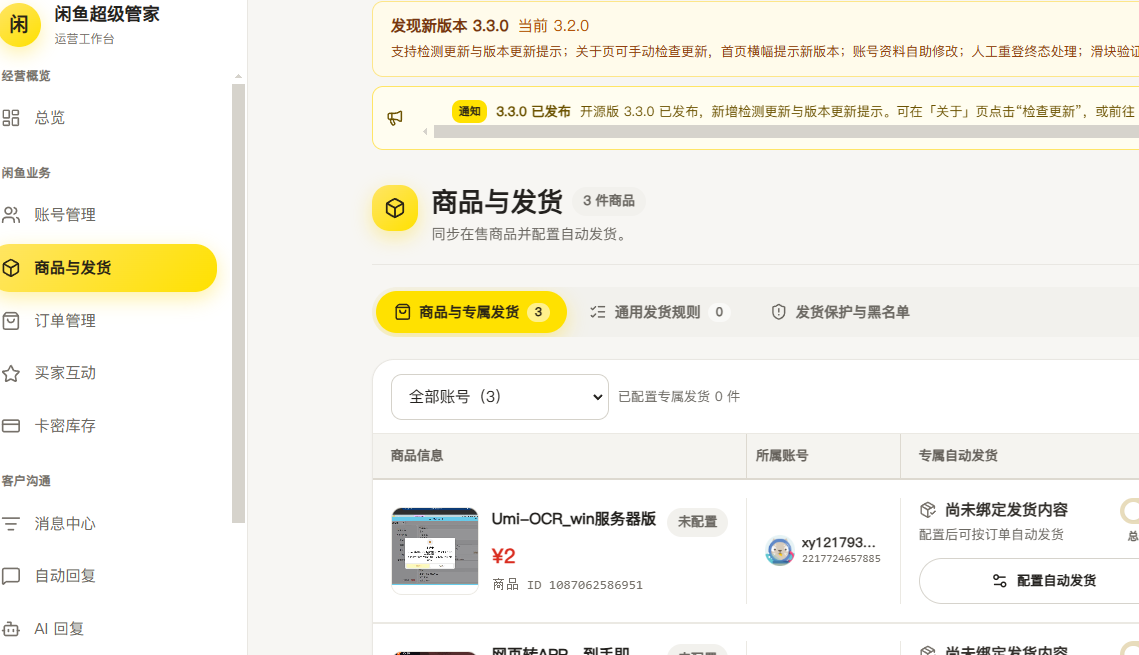Click the announcement megaphone icon
Image resolution: width=1139 pixels, height=655 pixels.
tap(395, 118)
